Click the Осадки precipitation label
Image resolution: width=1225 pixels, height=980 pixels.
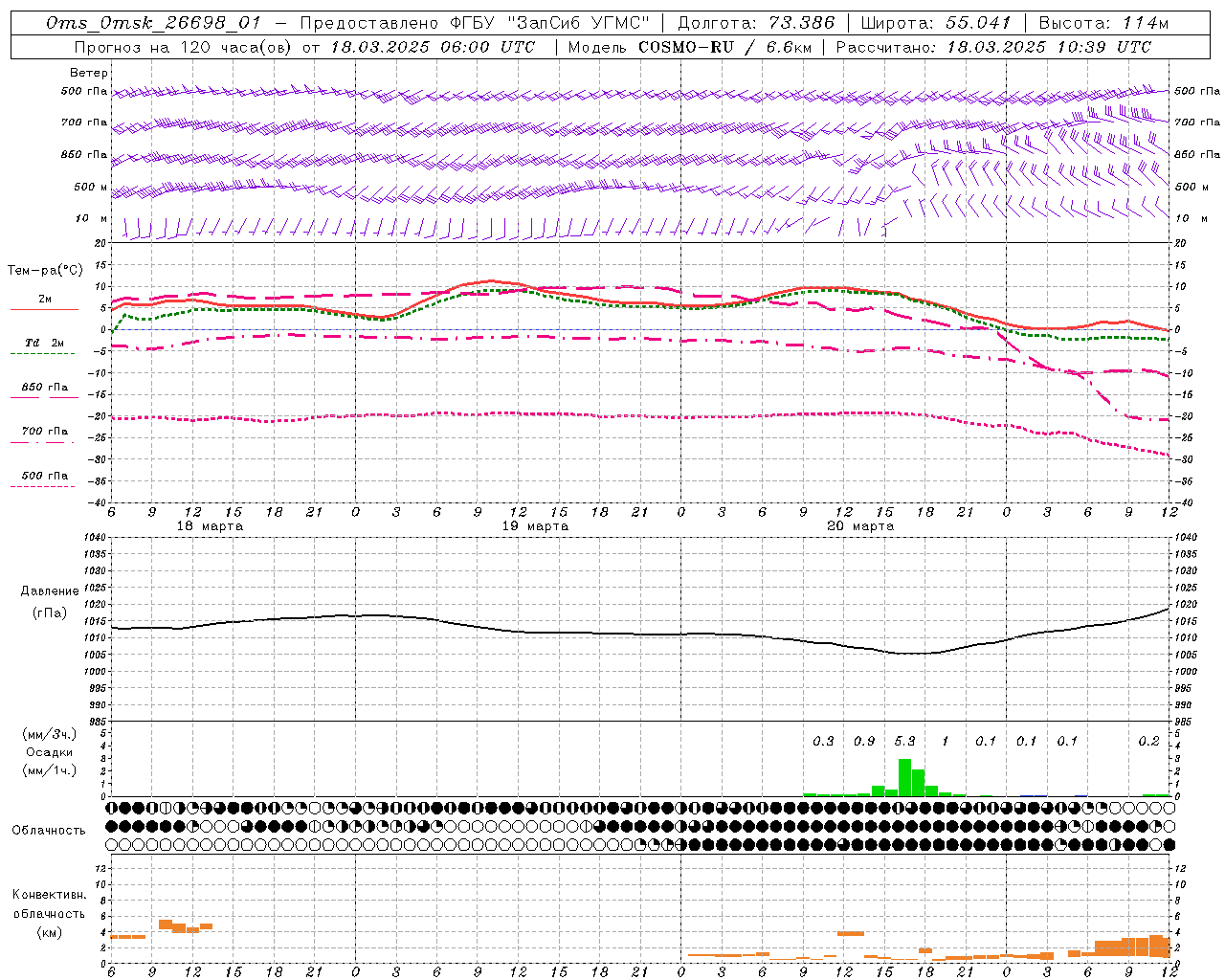tap(50, 752)
